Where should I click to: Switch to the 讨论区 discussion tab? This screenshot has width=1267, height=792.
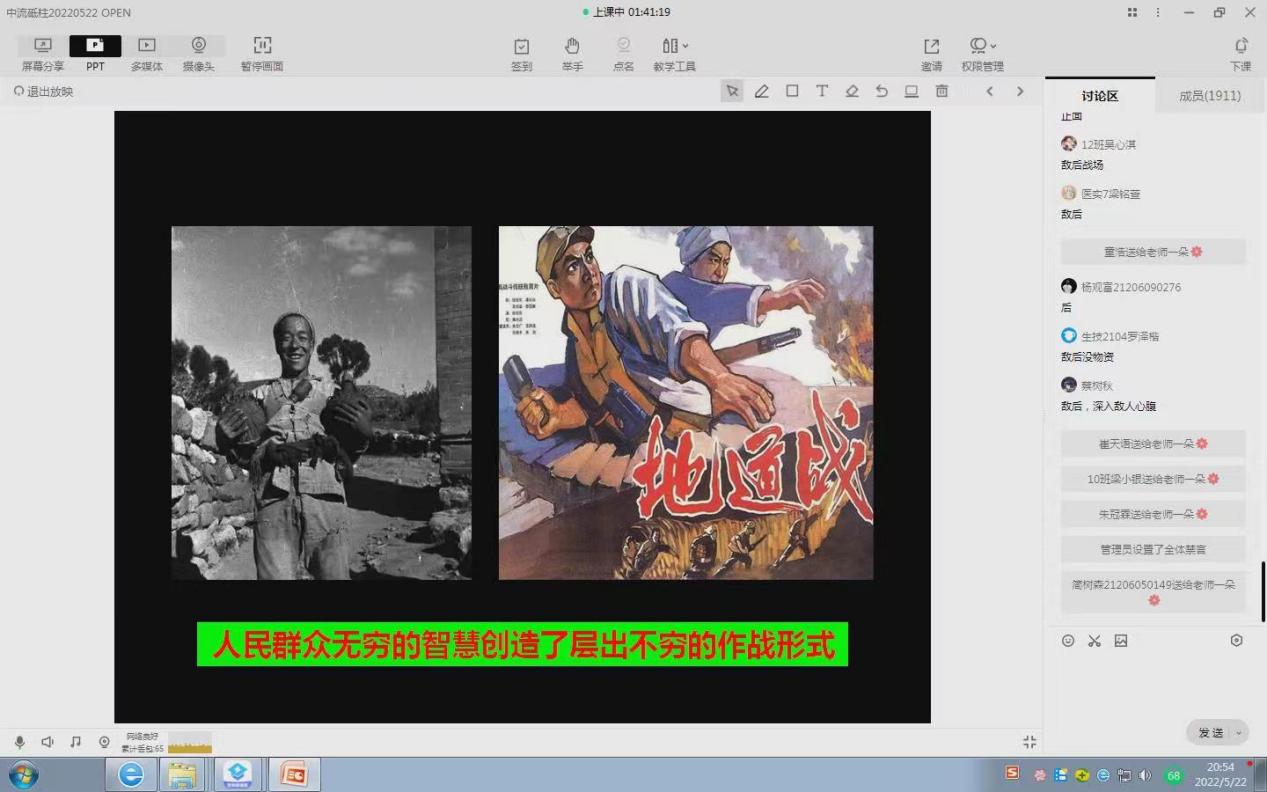click(x=1100, y=96)
